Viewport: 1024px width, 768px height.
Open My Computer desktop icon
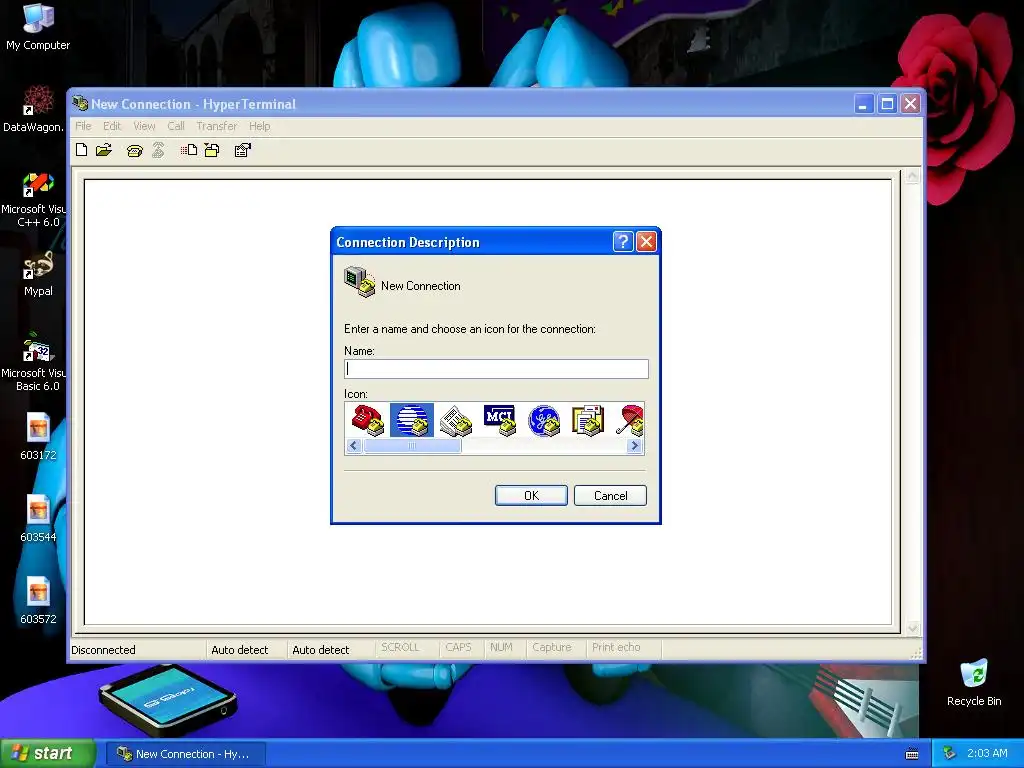(x=38, y=27)
